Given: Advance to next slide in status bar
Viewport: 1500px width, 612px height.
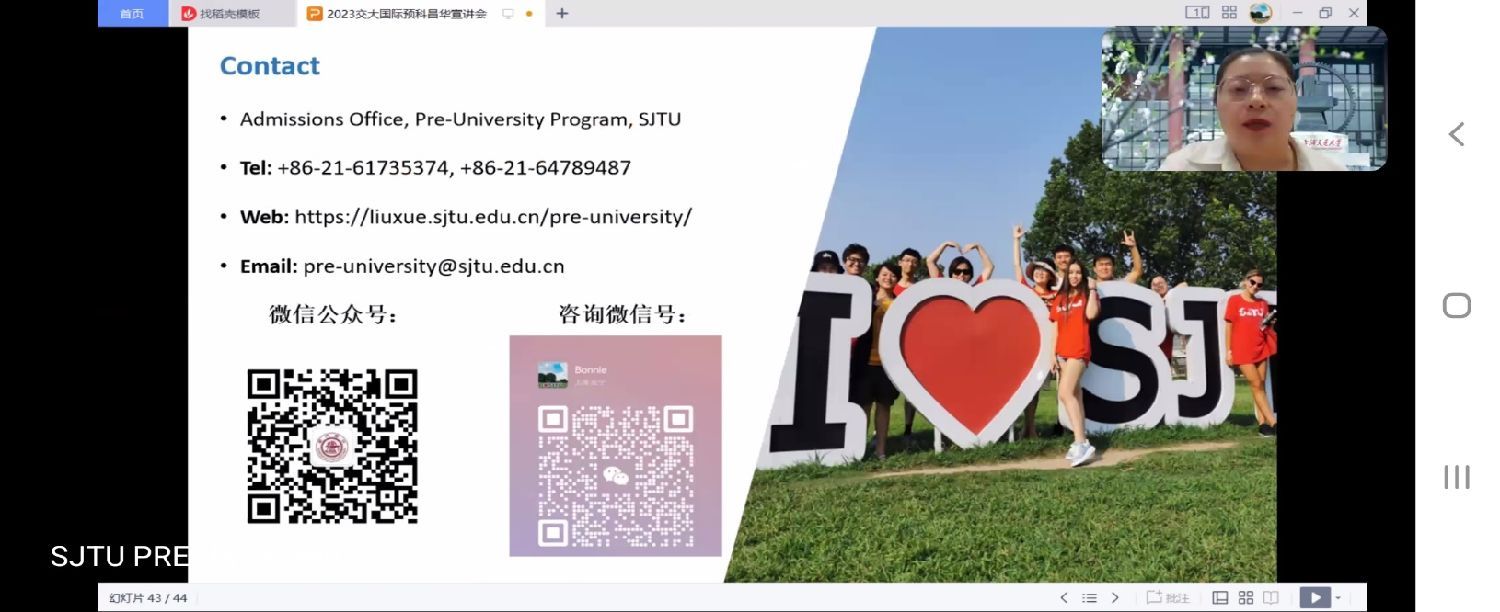Looking at the screenshot, I should pyautogui.click(x=1115, y=598).
